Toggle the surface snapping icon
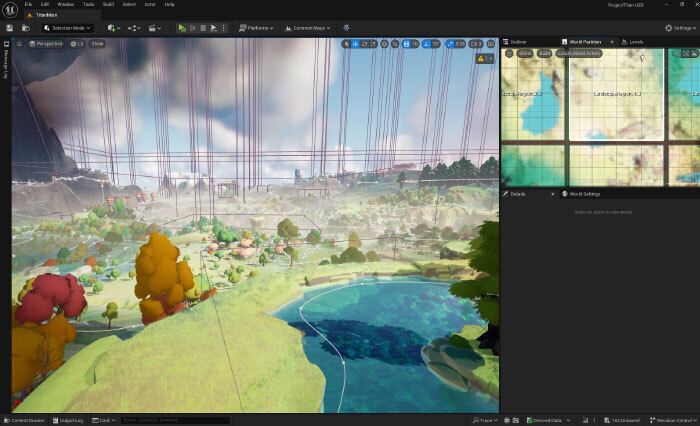Image resolution: width=700 pixels, height=426 pixels. click(x=395, y=44)
